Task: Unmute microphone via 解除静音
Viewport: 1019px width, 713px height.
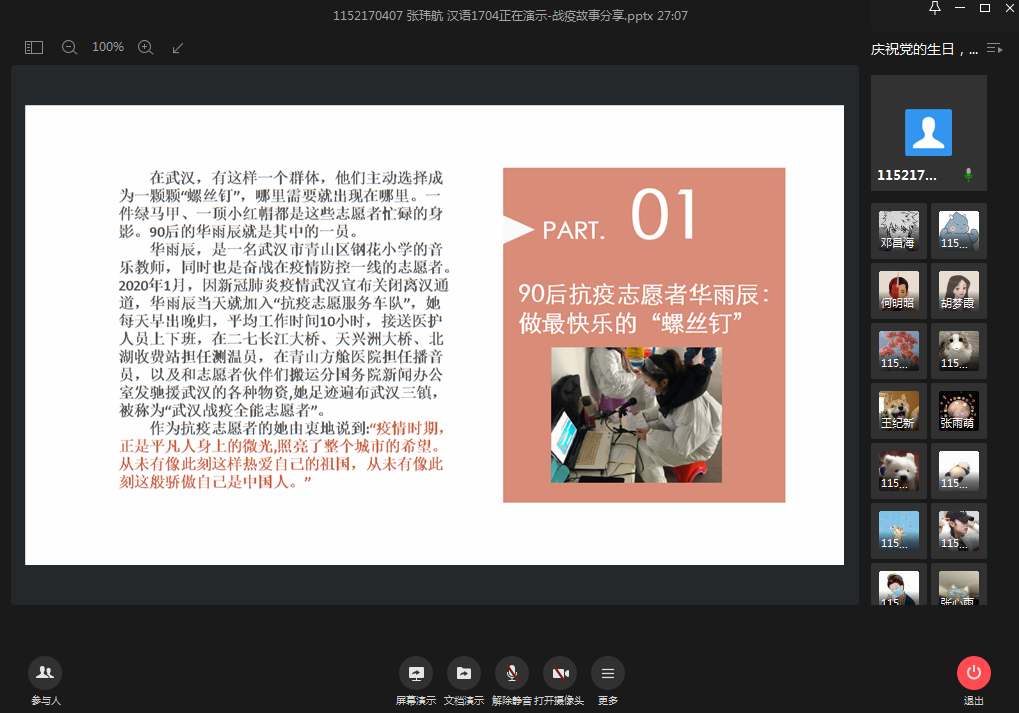Action: 511,680
